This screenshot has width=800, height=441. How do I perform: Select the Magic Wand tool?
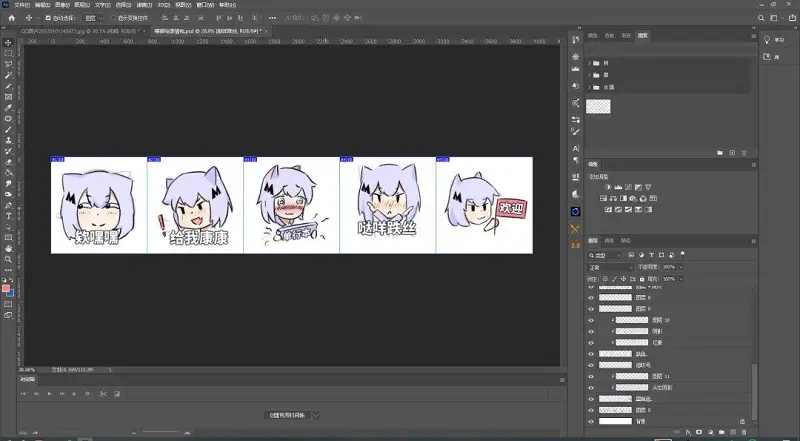click(8, 75)
